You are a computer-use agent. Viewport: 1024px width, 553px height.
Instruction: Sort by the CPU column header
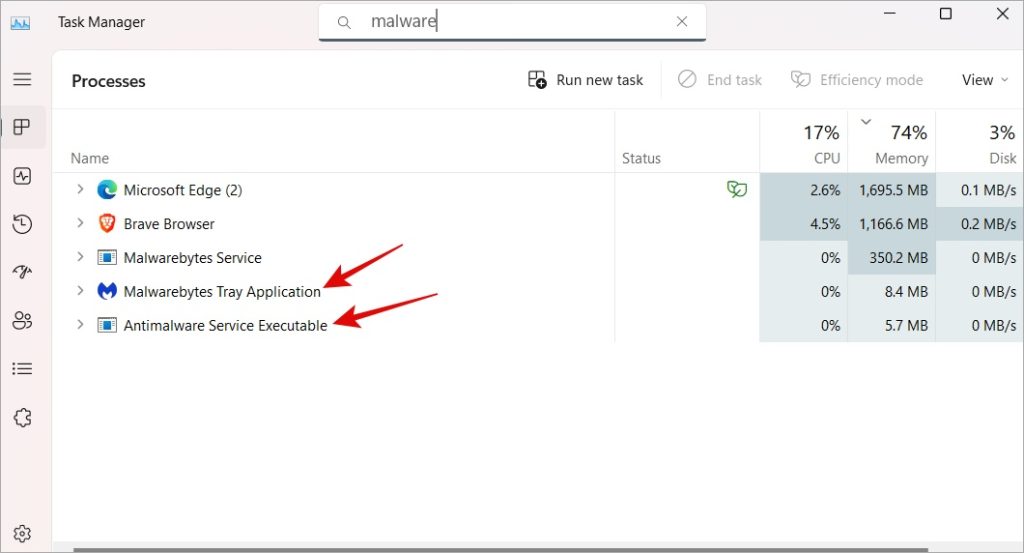[x=804, y=142]
